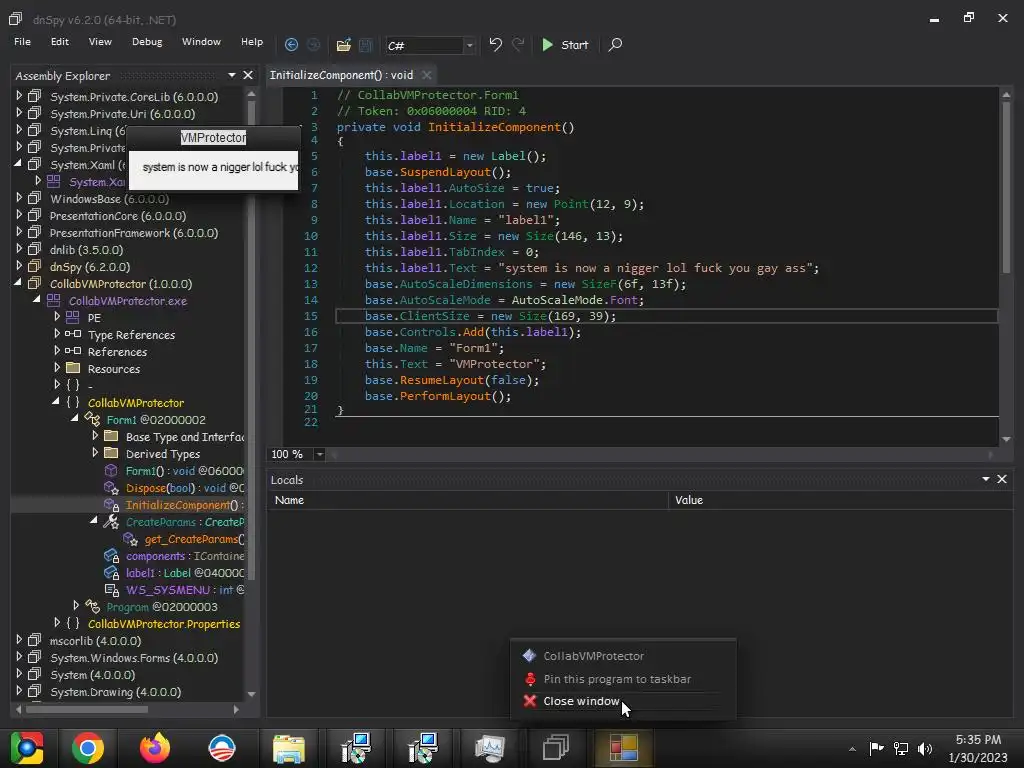This screenshot has height=768, width=1024.
Task: Open the Debug menu
Action: (147, 41)
